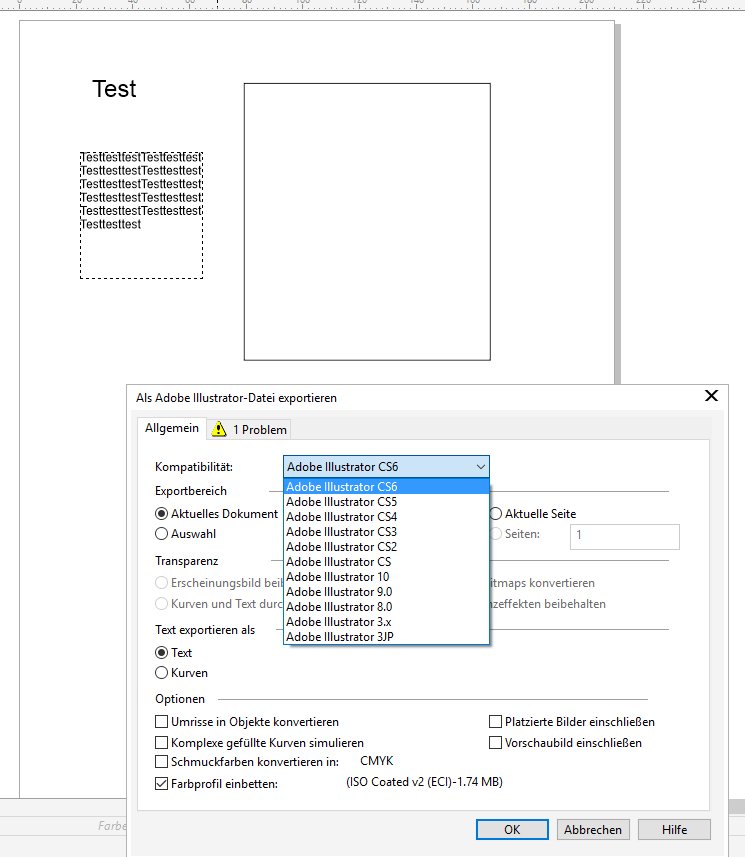Export text as Text radio option
Viewport: 745px width, 857px height.
(161, 653)
